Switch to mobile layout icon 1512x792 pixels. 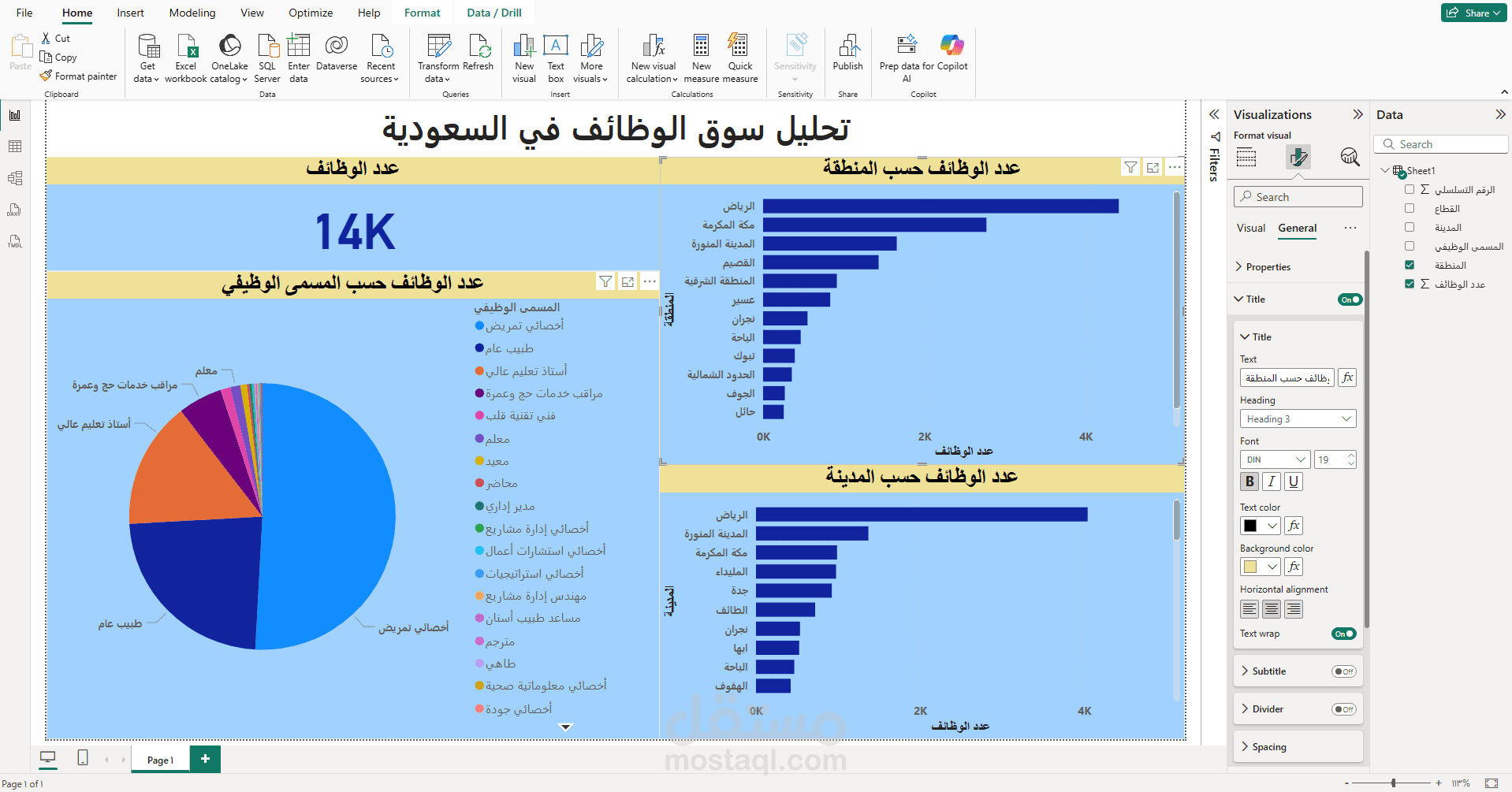(83, 758)
